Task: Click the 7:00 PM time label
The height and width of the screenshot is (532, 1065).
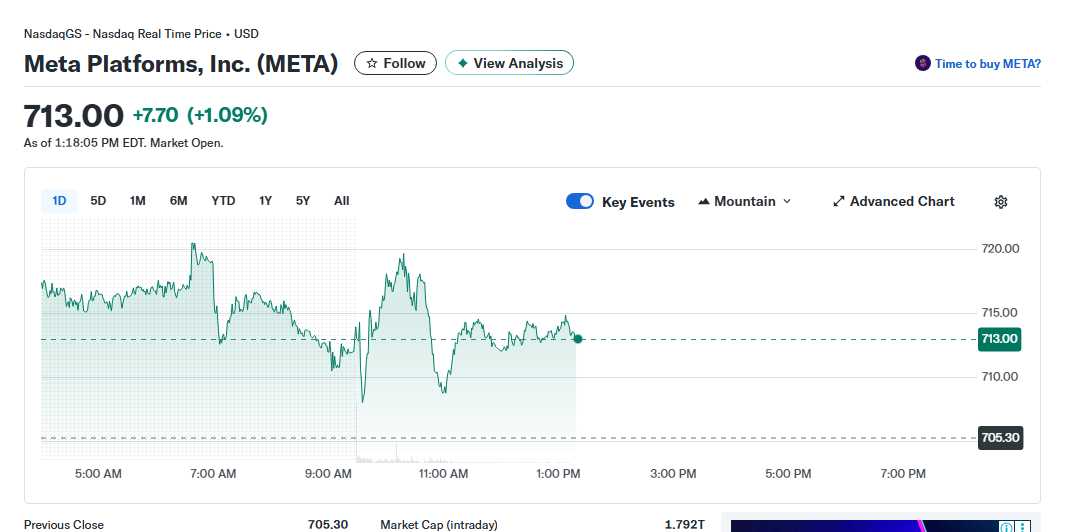Action: [x=903, y=474]
